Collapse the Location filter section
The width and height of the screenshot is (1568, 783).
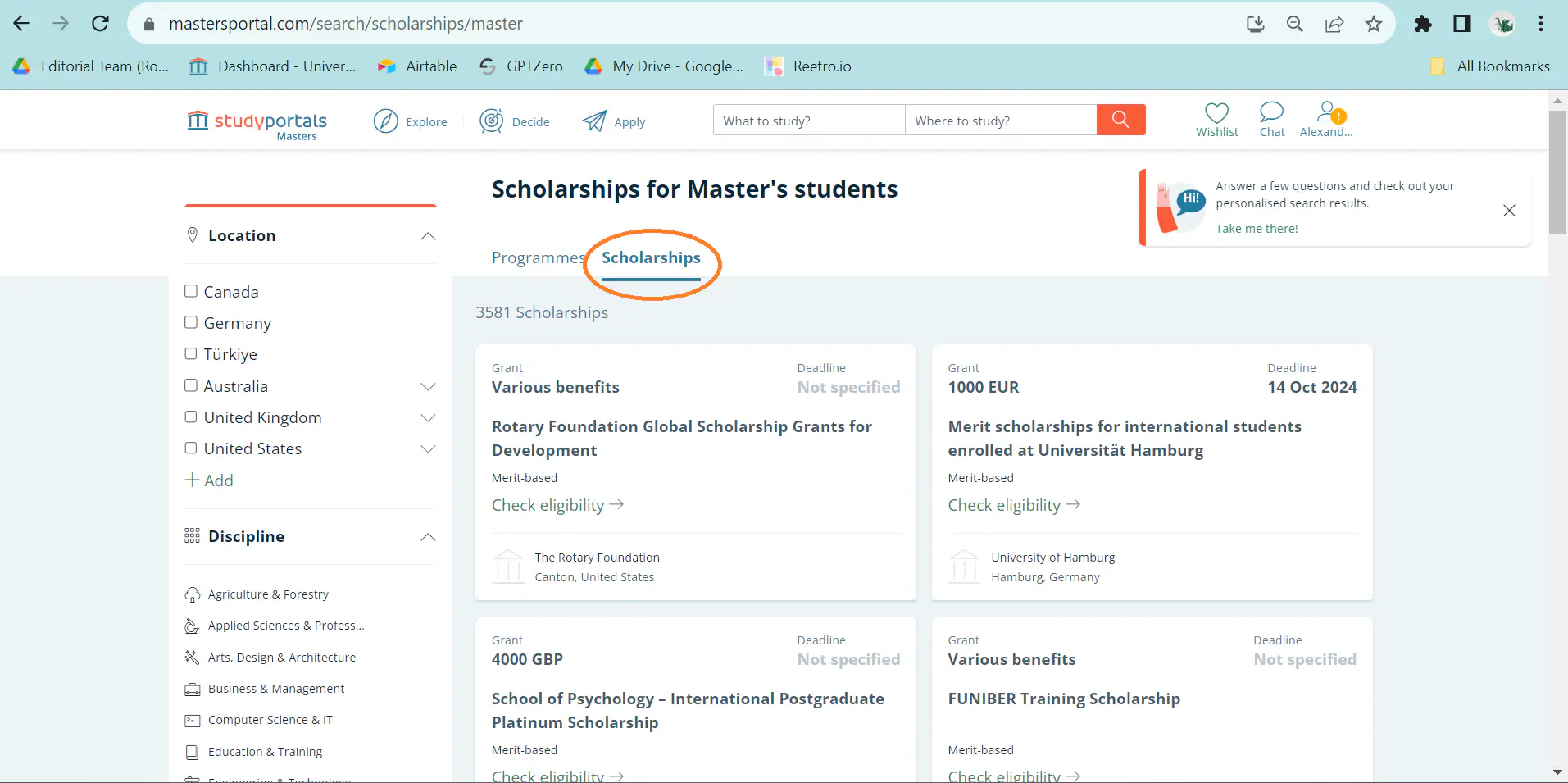coord(427,236)
